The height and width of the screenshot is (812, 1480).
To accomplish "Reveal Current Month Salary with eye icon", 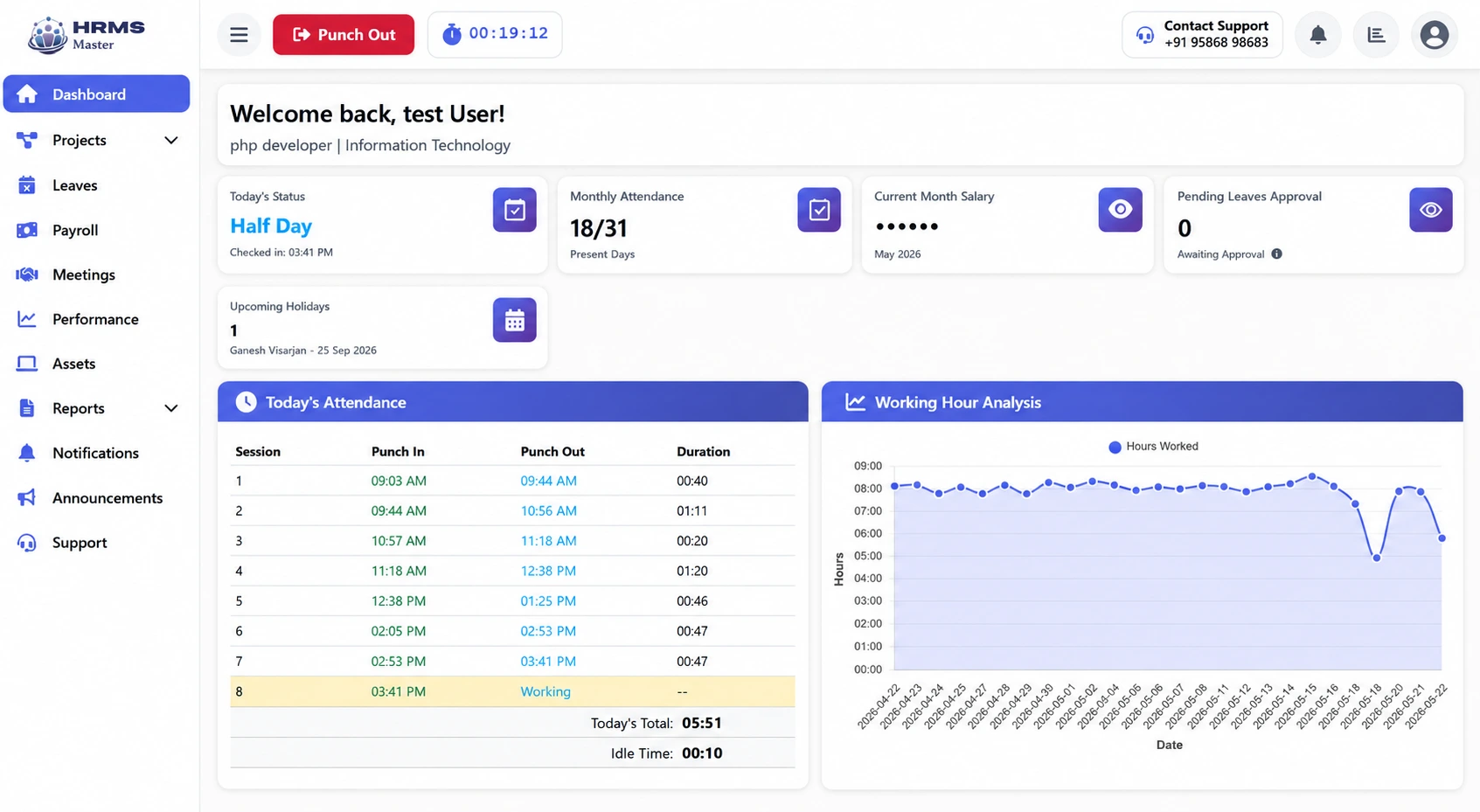I will point(1121,210).
